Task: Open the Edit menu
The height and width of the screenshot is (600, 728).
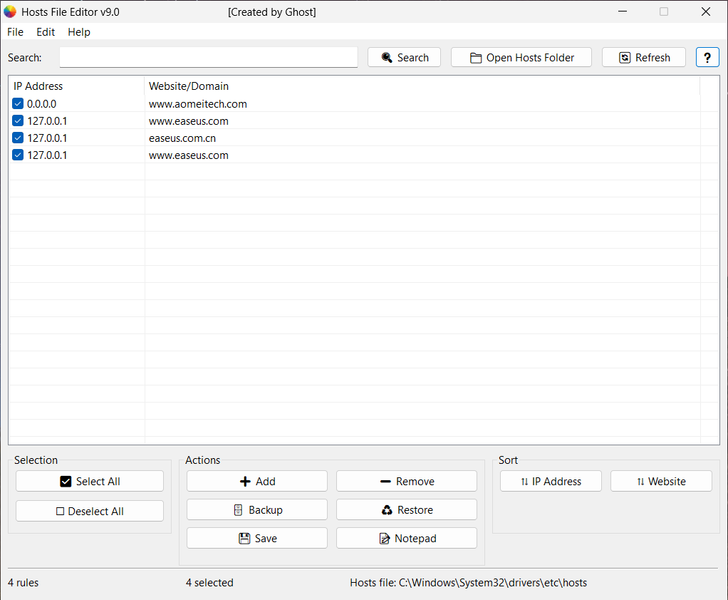Action: 46,32
